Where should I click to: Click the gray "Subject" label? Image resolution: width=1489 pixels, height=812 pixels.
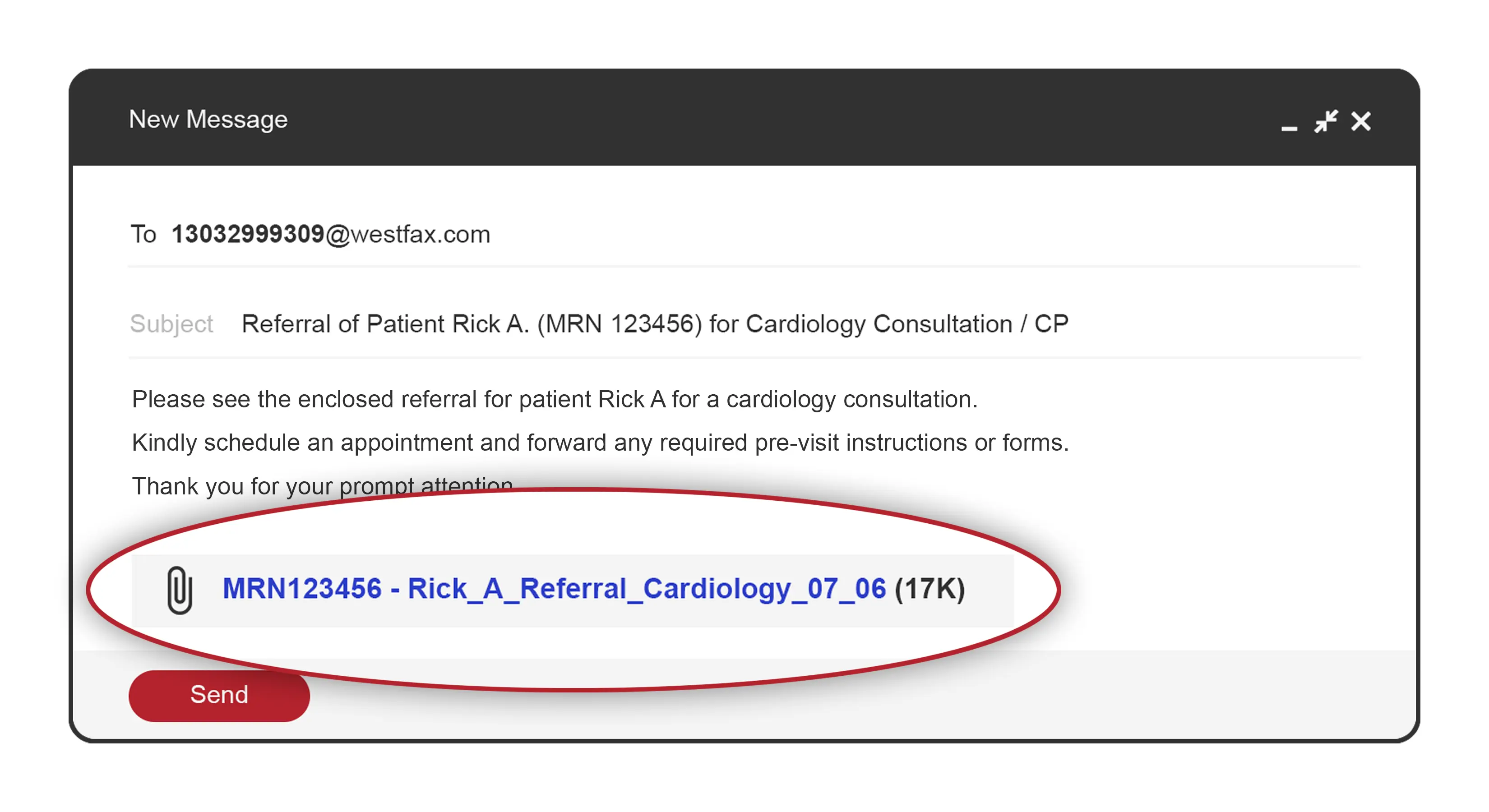[171, 323]
